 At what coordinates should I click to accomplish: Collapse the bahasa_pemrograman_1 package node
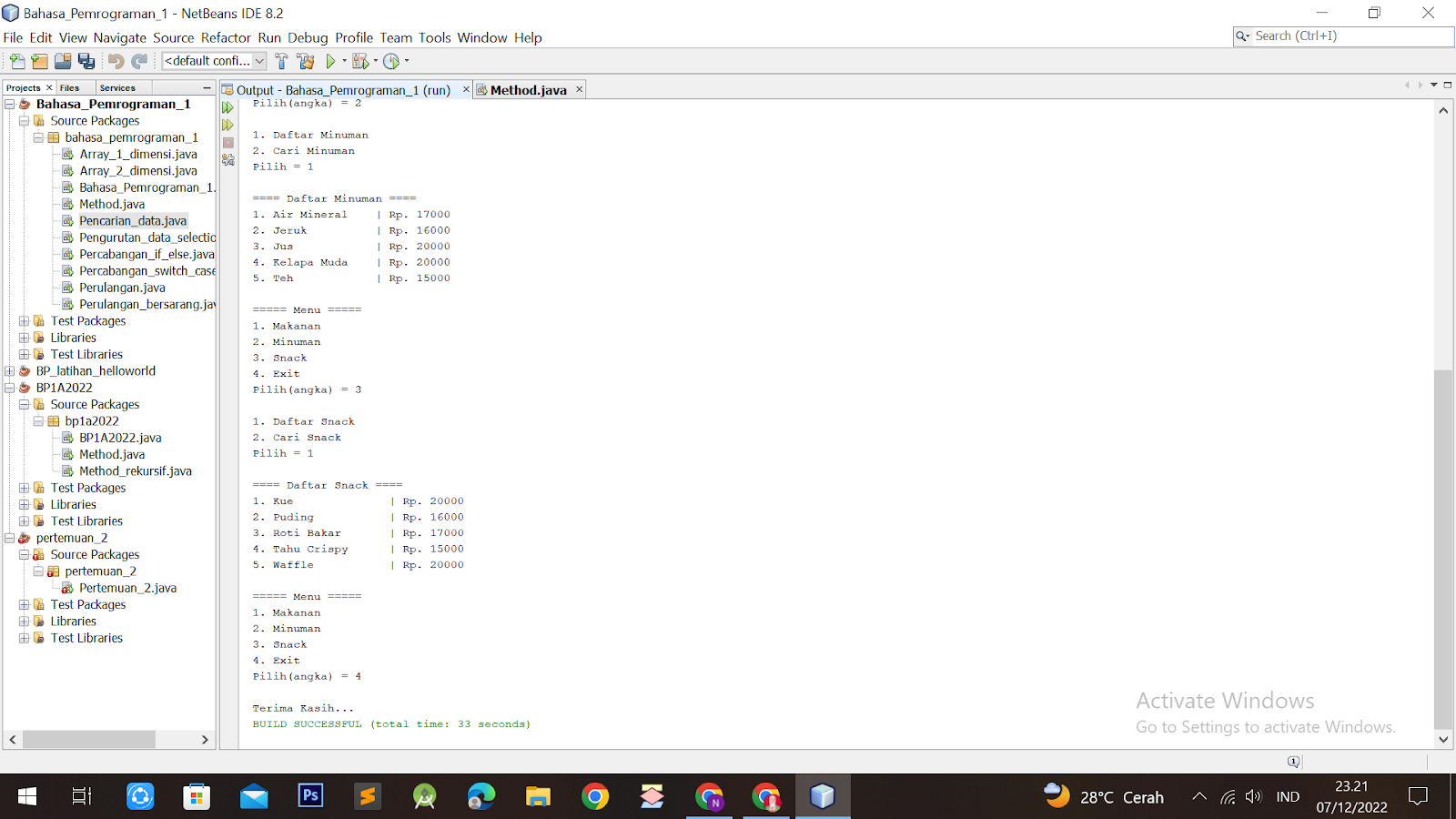tap(39, 137)
